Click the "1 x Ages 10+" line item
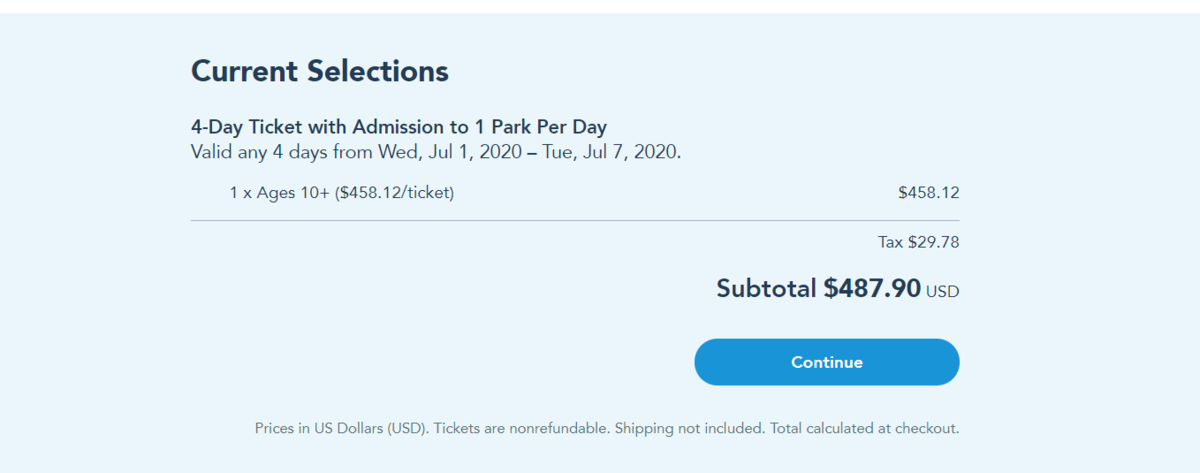The height and width of the screenshot is (473, 1200). (280, 193)
